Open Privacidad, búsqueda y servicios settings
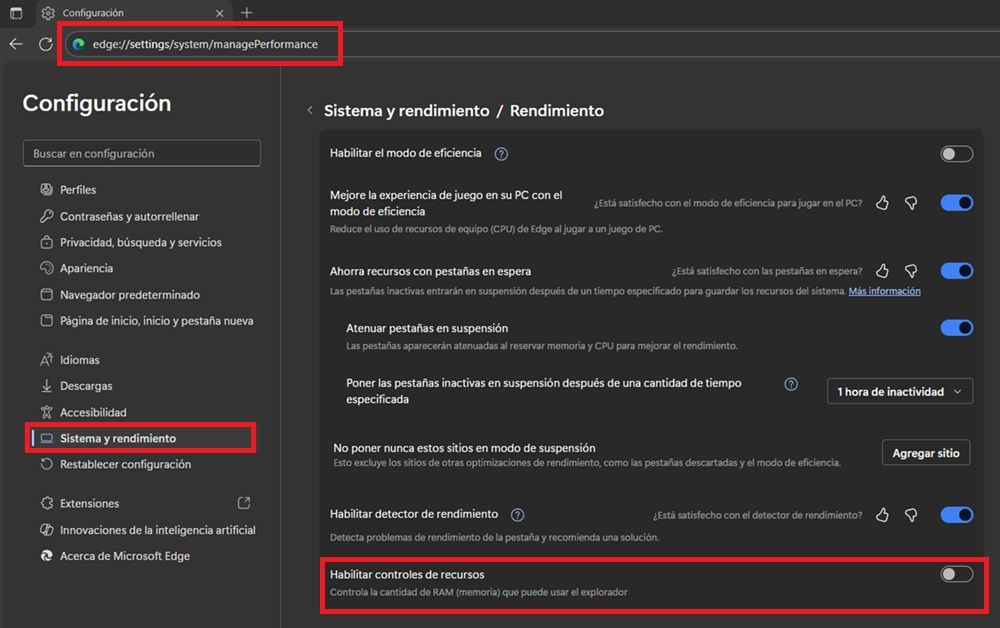The width and height of the screenshot is (1000, 628). pyautogui.click(x=140, y=242)
